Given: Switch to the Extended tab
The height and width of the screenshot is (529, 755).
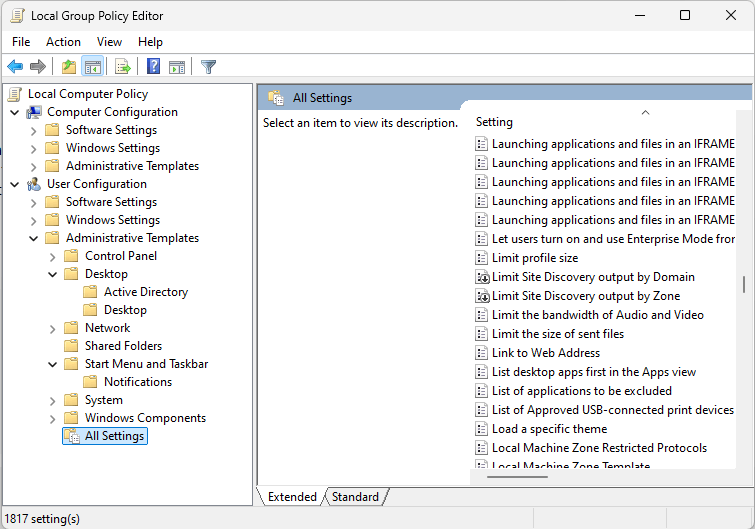Looking at the screenshot, I should coord(292,497).
